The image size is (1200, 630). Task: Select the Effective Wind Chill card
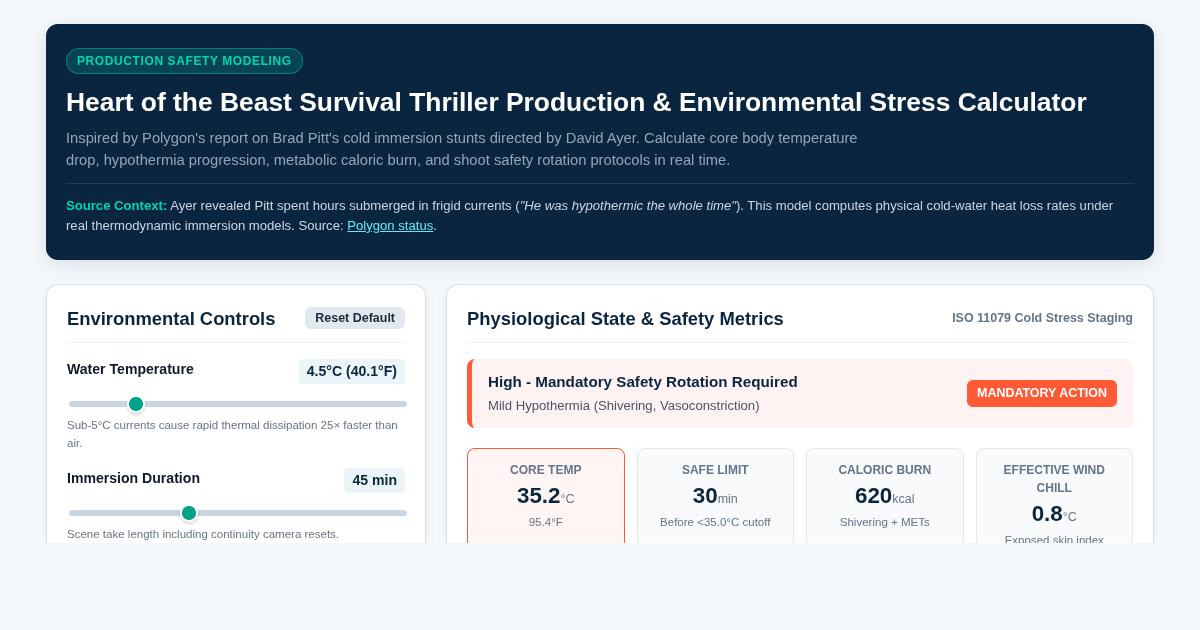point(1054,496)
